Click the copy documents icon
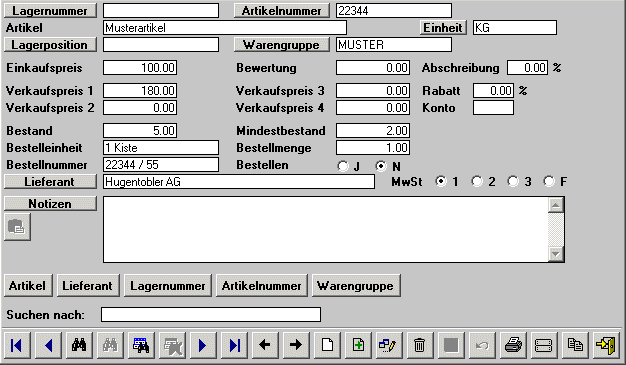Screen dimensions: 626x365 [x=575, y=345]
